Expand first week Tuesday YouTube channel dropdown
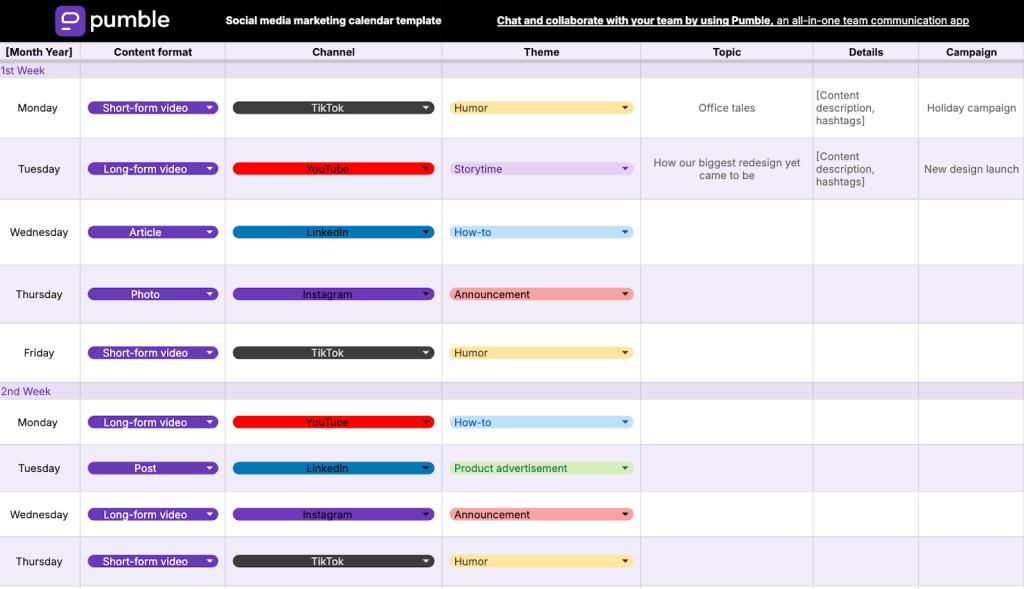Image resolution: width=1024 pixels, height=589 pixels. 333,168
